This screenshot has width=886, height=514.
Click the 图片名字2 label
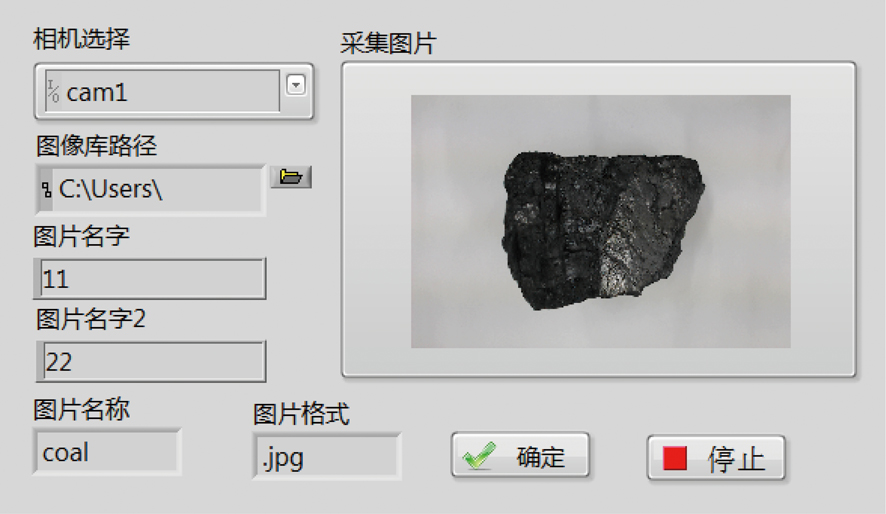90,319
